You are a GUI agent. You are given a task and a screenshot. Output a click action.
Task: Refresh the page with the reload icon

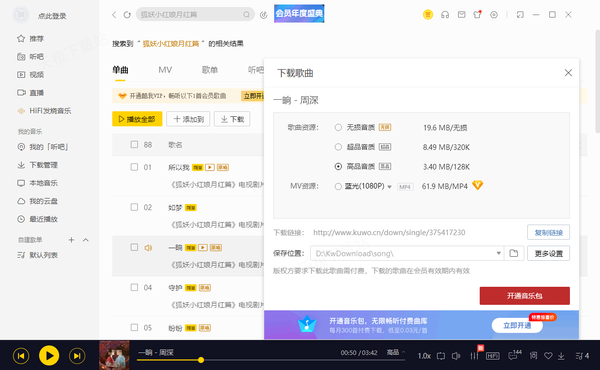[127, 15]
